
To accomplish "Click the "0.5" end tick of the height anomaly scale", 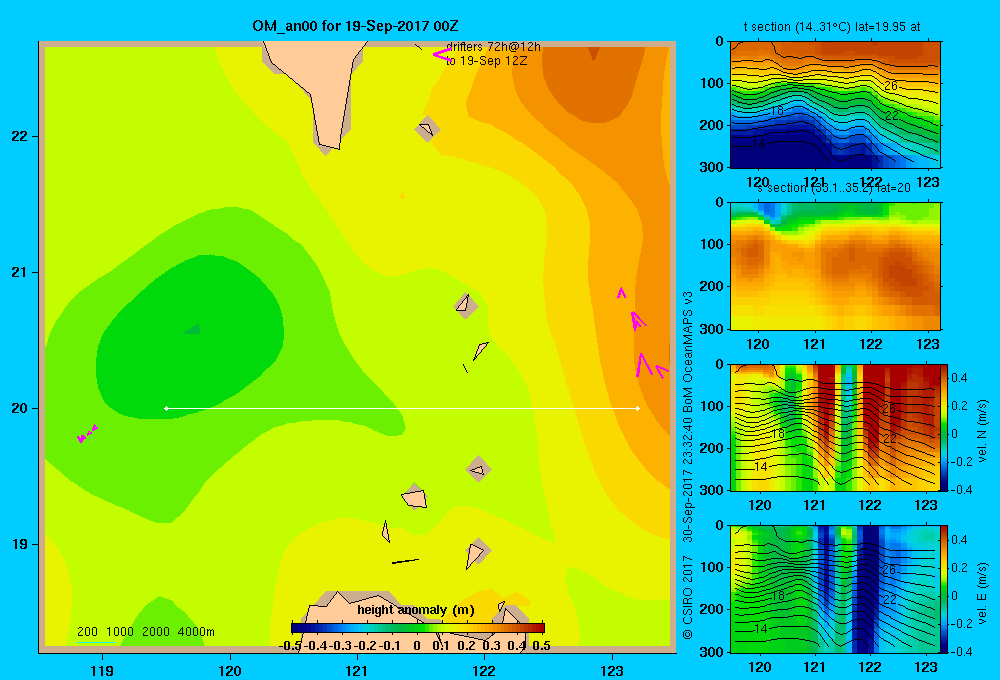I will 541,646.
